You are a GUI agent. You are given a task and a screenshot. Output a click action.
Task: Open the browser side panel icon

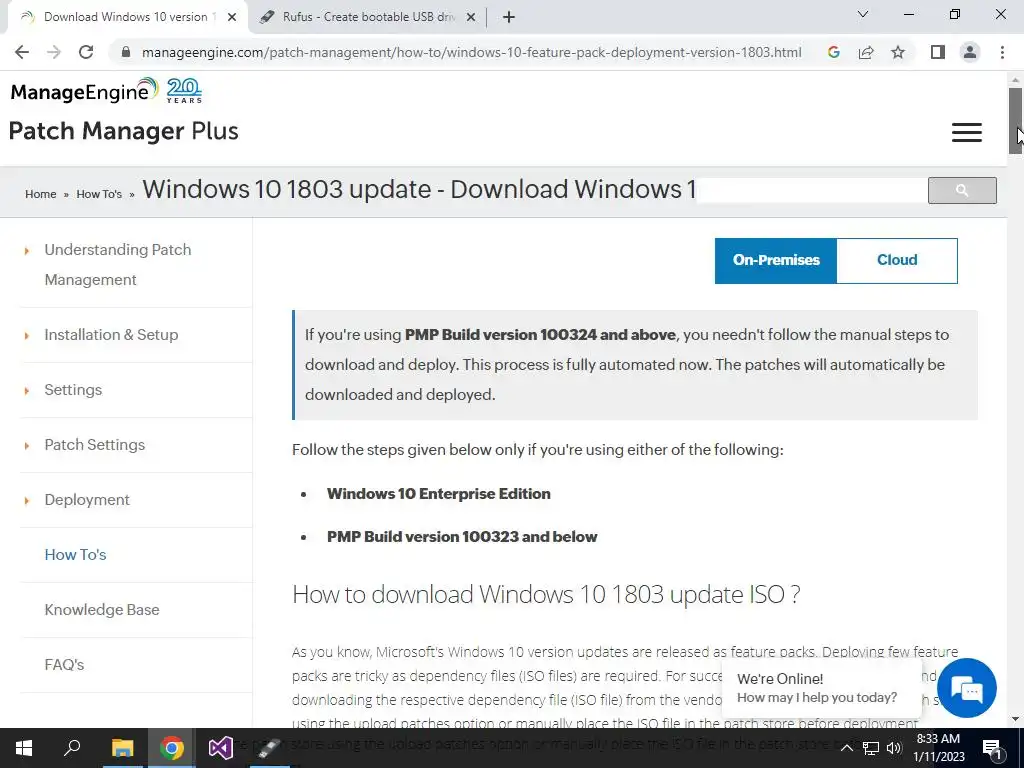pyautogui.click(x=938, y=52)
